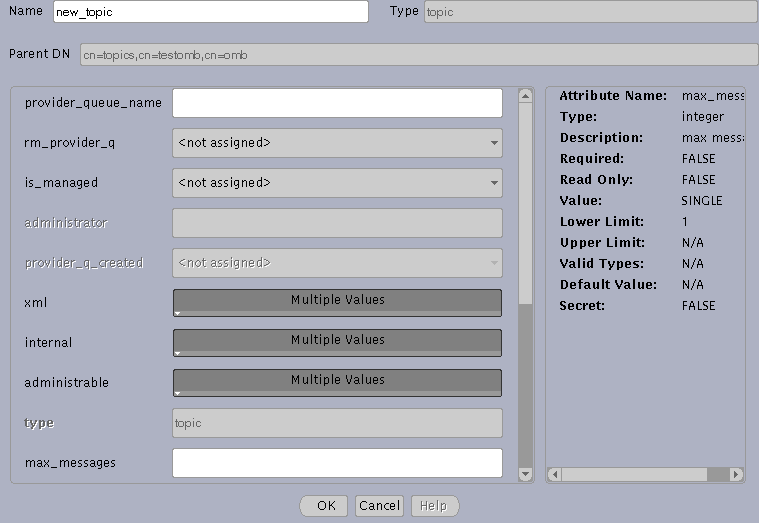Click the small arrow on administrable field corner

pos(178,393)
